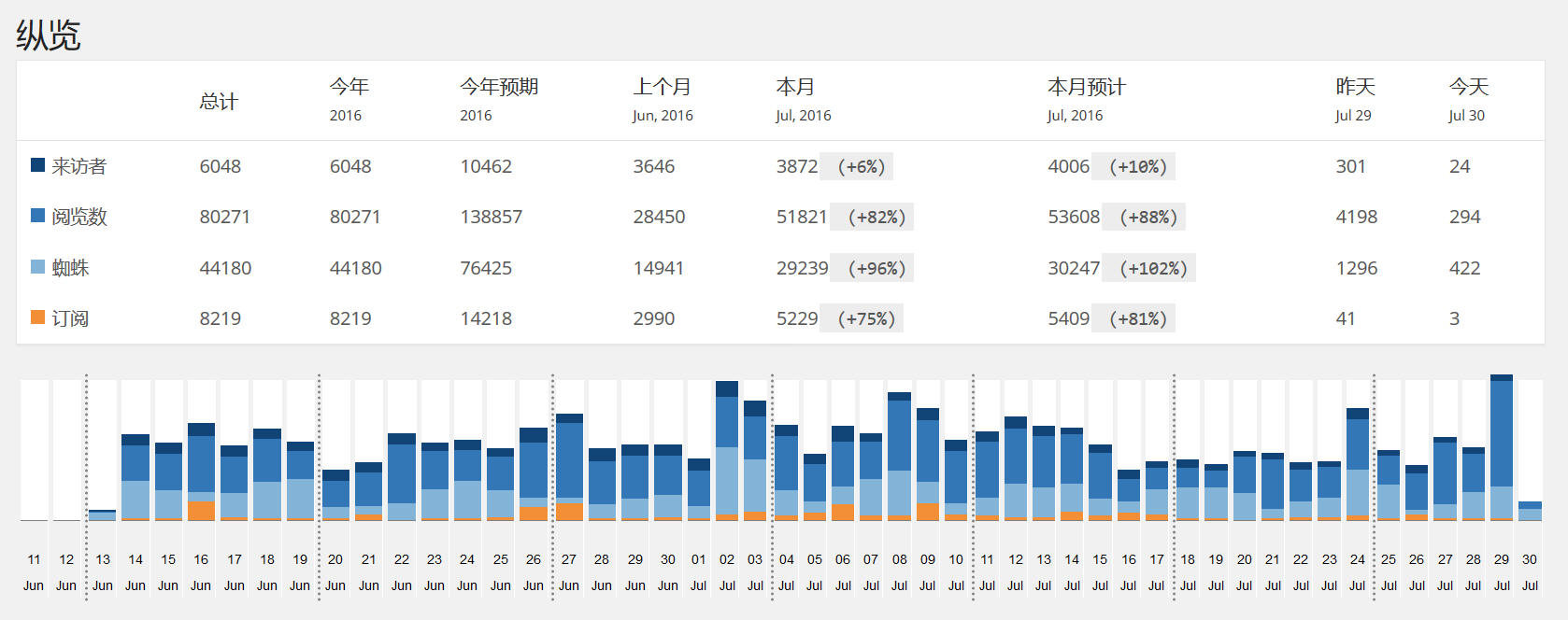Viewport: 1568px width, 620px height.
Task: Click the chart bar for 27 Jun
Action: click(x=569, y=467)
